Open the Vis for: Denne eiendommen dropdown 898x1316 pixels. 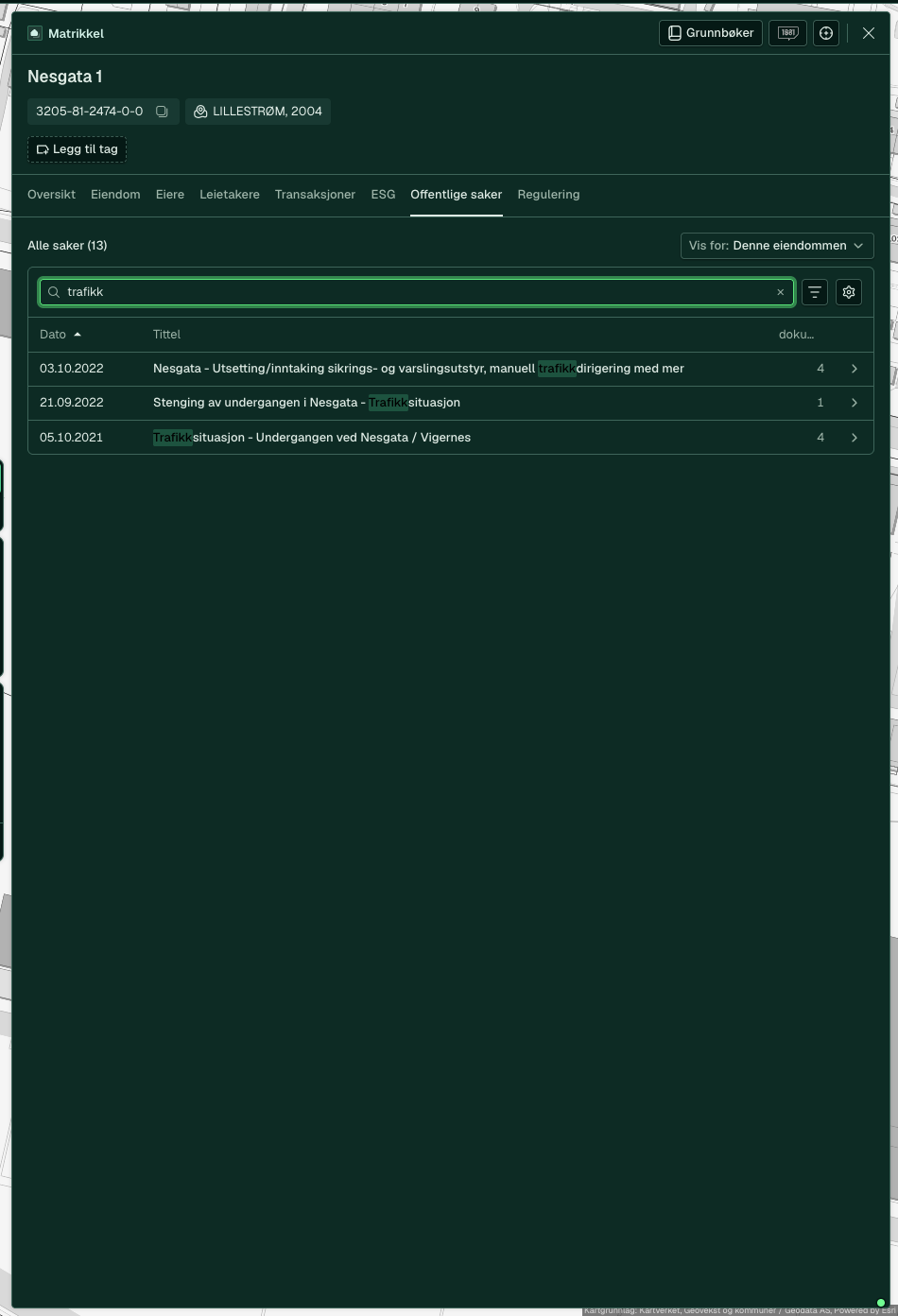point(777,246)
